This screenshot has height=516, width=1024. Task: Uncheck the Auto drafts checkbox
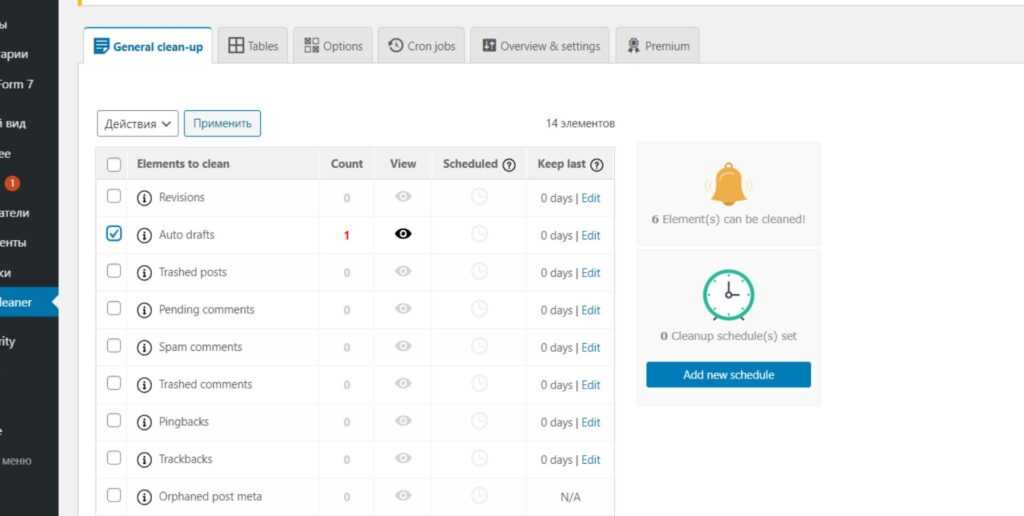point(114,233)
